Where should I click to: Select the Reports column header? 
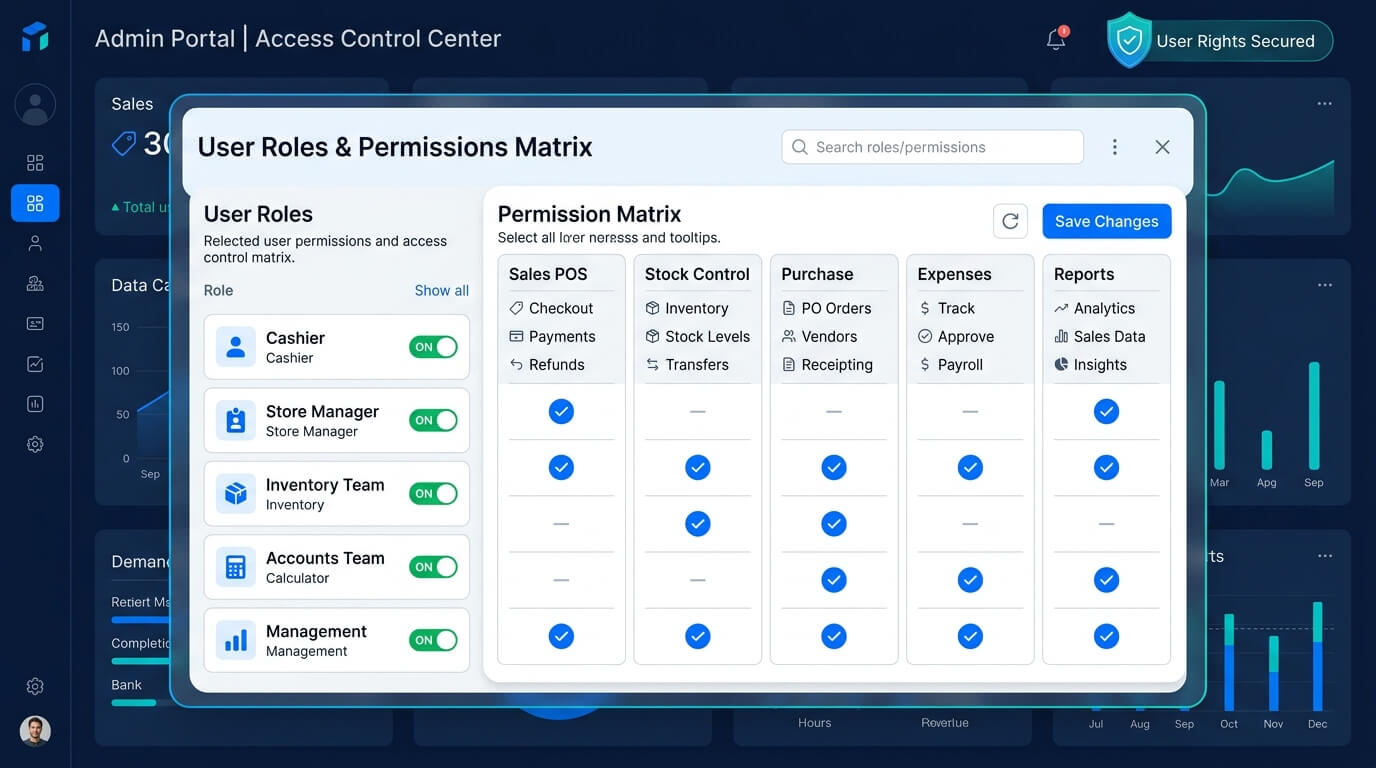click(1084, 274)
